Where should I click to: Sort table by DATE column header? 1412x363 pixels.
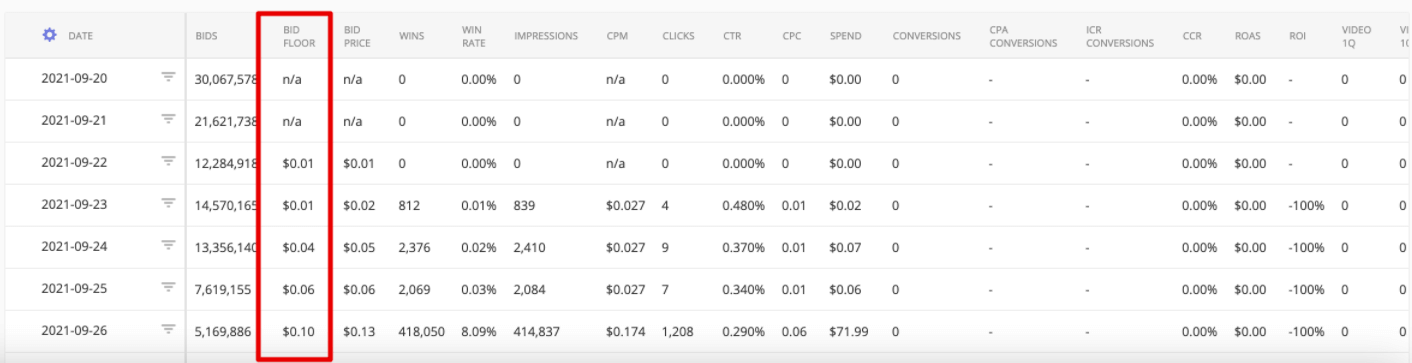point(81,36)
